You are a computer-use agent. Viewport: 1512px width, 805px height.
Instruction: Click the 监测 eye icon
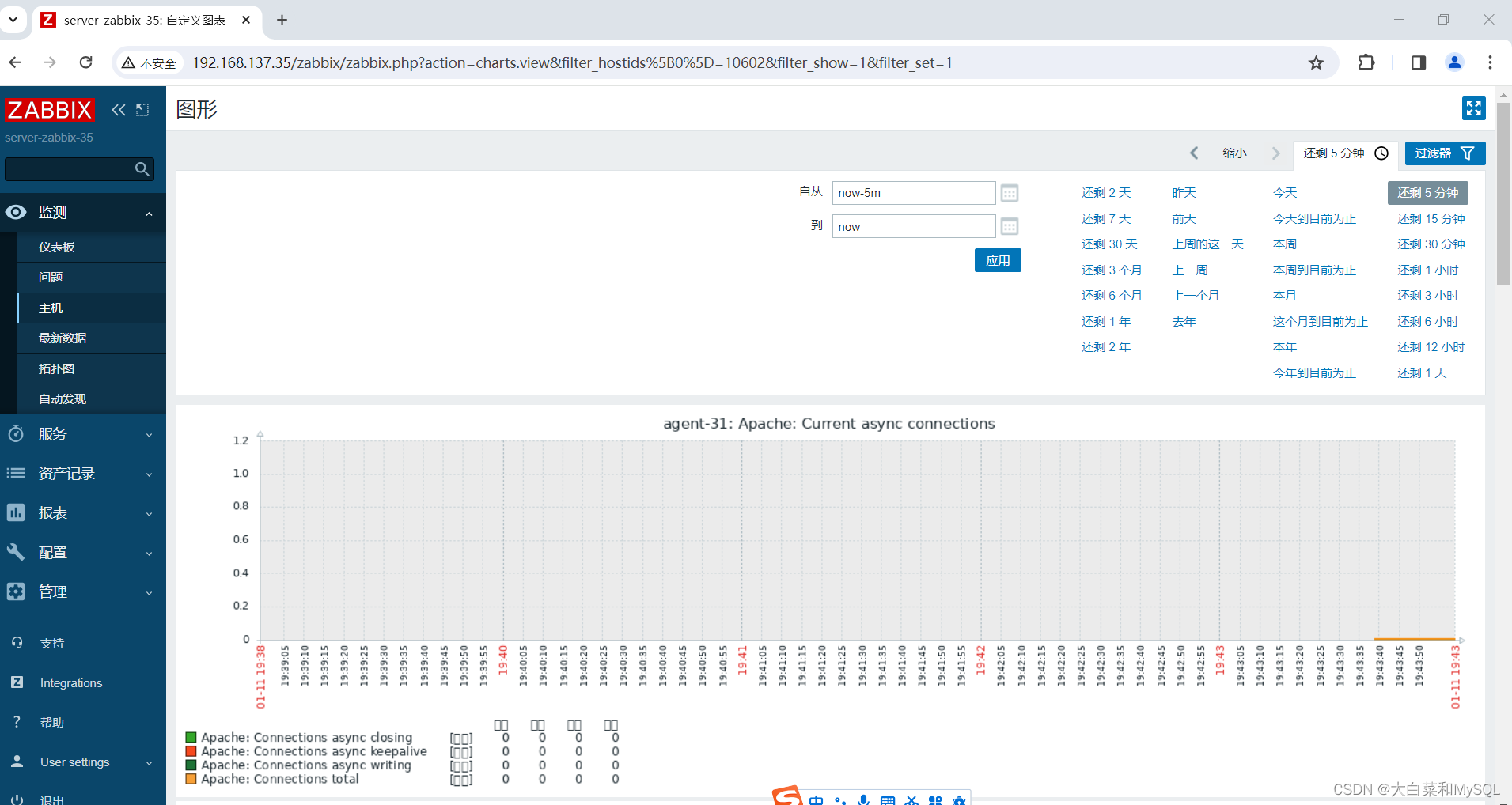[x=16, y=212]
